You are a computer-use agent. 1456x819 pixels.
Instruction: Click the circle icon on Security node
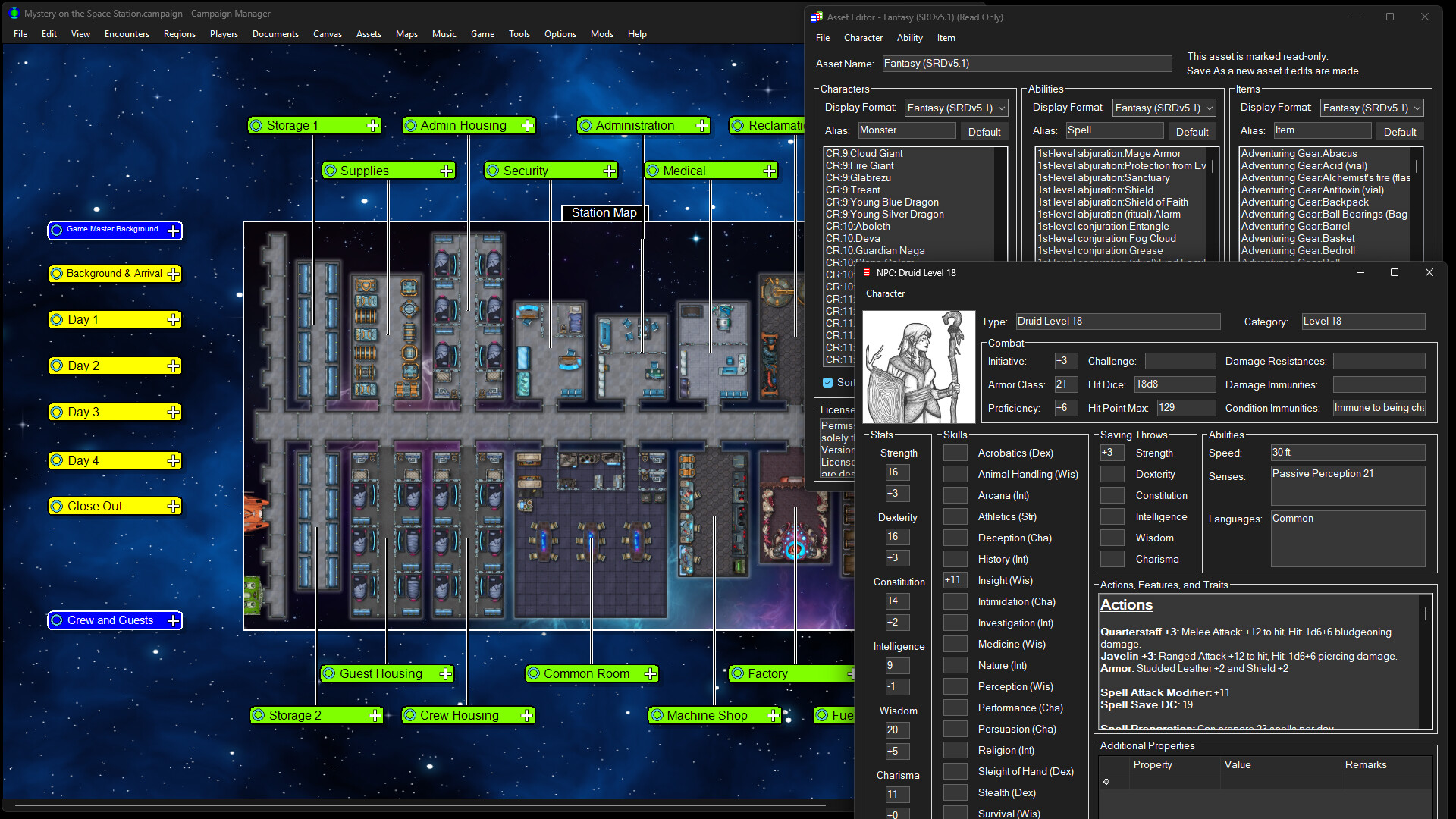493,171
